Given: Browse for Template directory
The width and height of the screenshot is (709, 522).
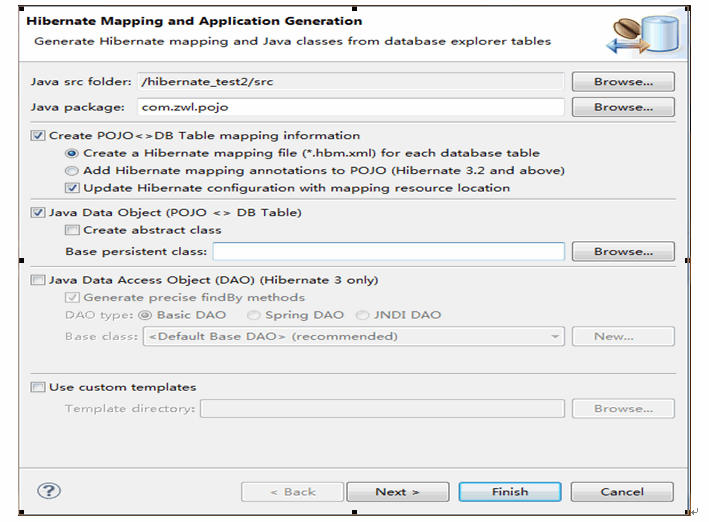Looking at the screenshot, I should (x=623, y=408).
